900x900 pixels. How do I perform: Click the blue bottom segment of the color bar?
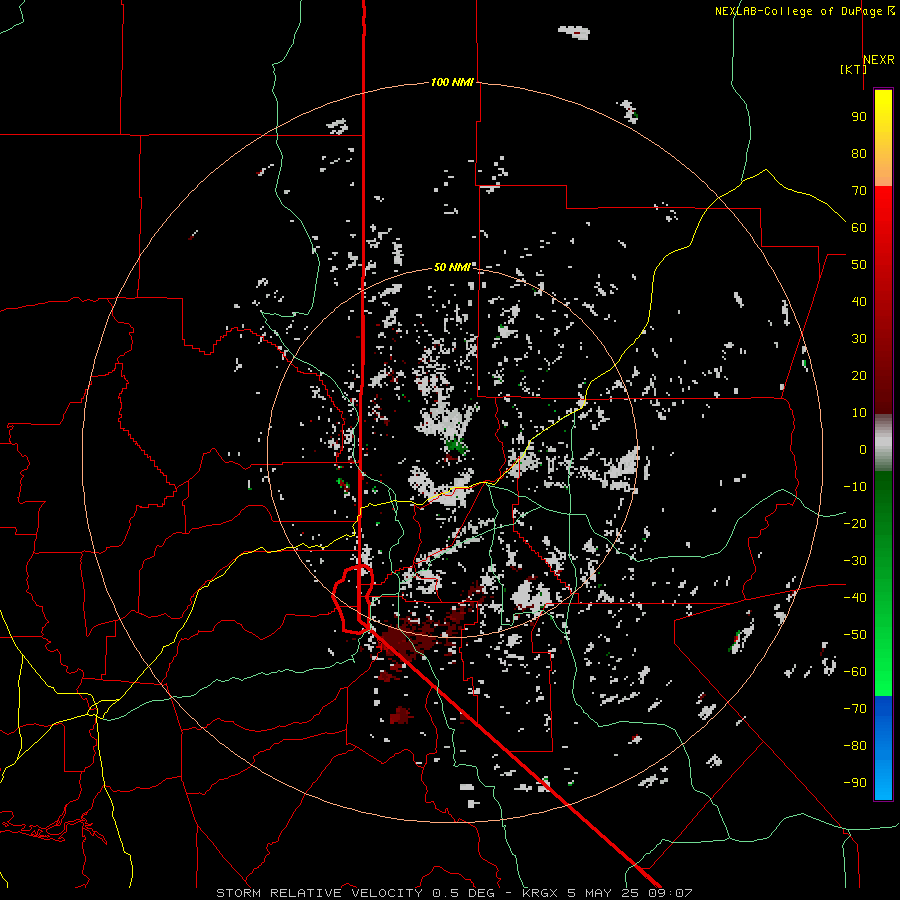click(x=883, y=748)
